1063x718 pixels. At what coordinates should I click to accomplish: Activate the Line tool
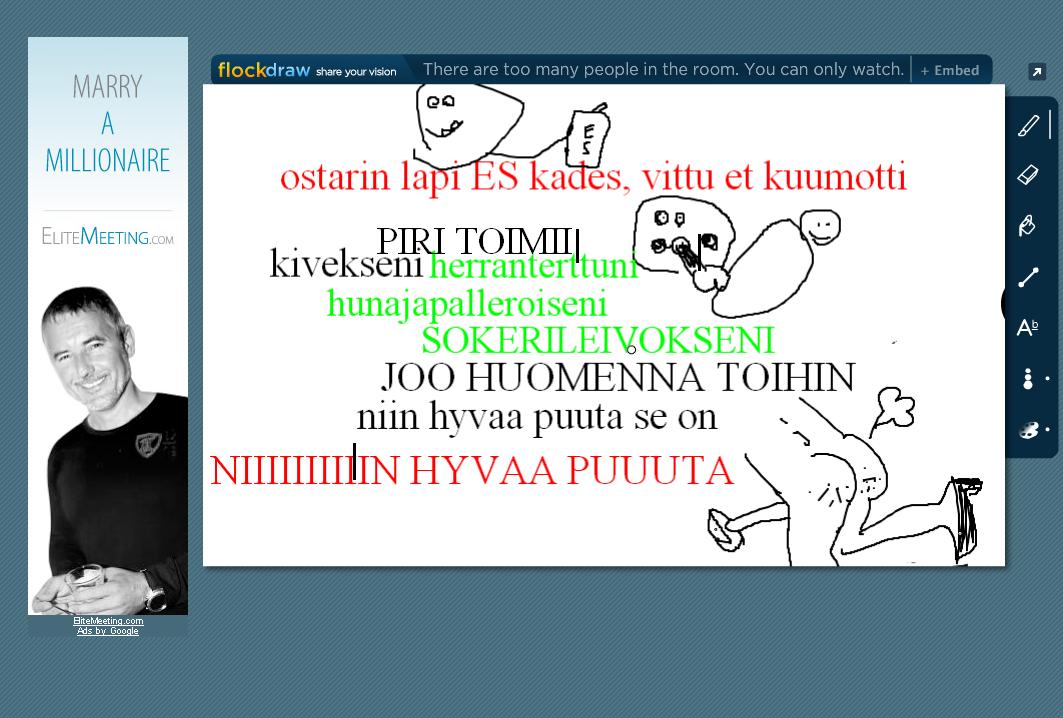pos(1028,277)
